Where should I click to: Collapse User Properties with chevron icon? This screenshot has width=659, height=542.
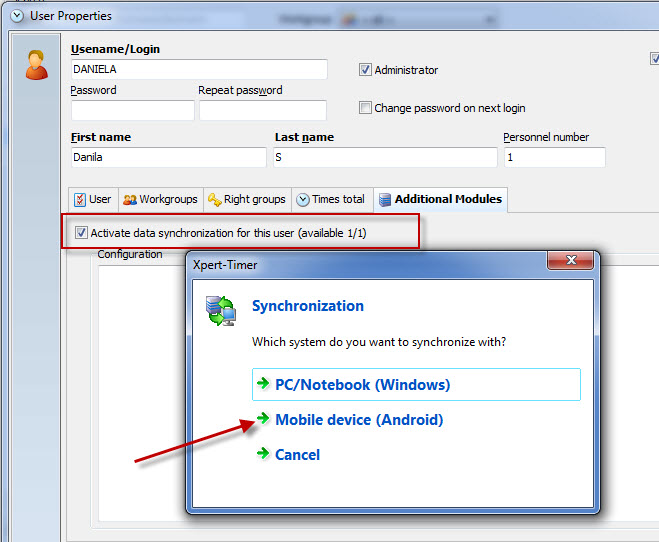[x=16, y=16]
